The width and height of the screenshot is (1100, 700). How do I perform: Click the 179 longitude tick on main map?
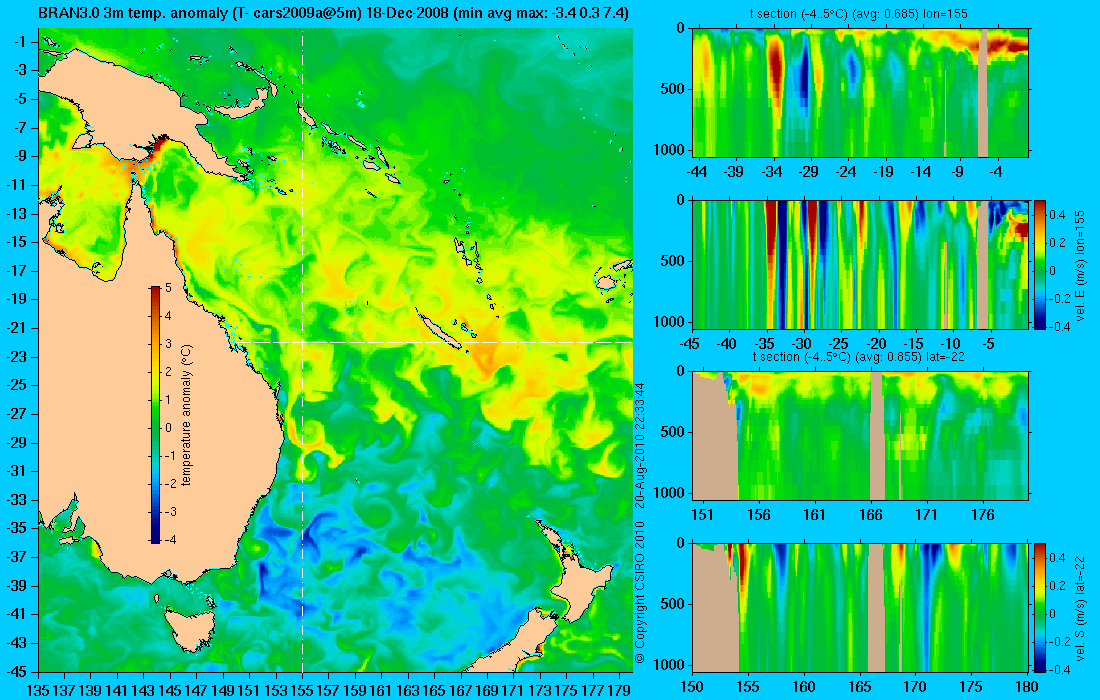(x=619, y=691)
